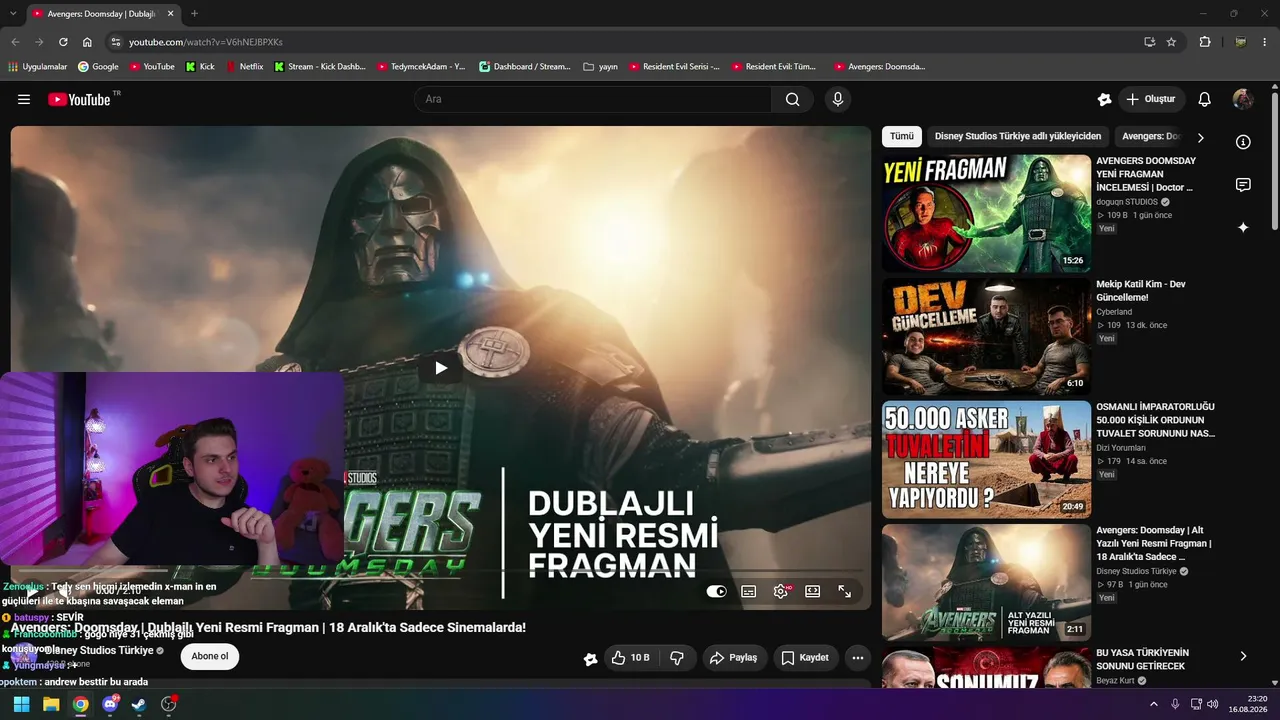Open Discord from the taskbar

[x=110, y=704]
